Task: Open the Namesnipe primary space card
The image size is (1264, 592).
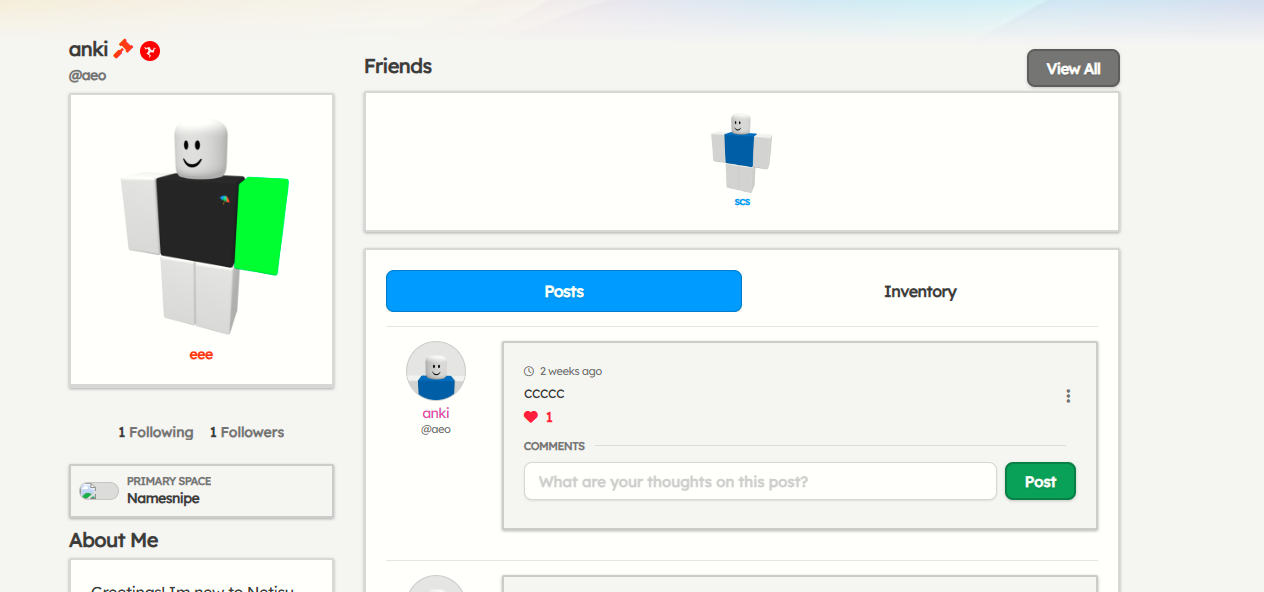Action: 201,490
